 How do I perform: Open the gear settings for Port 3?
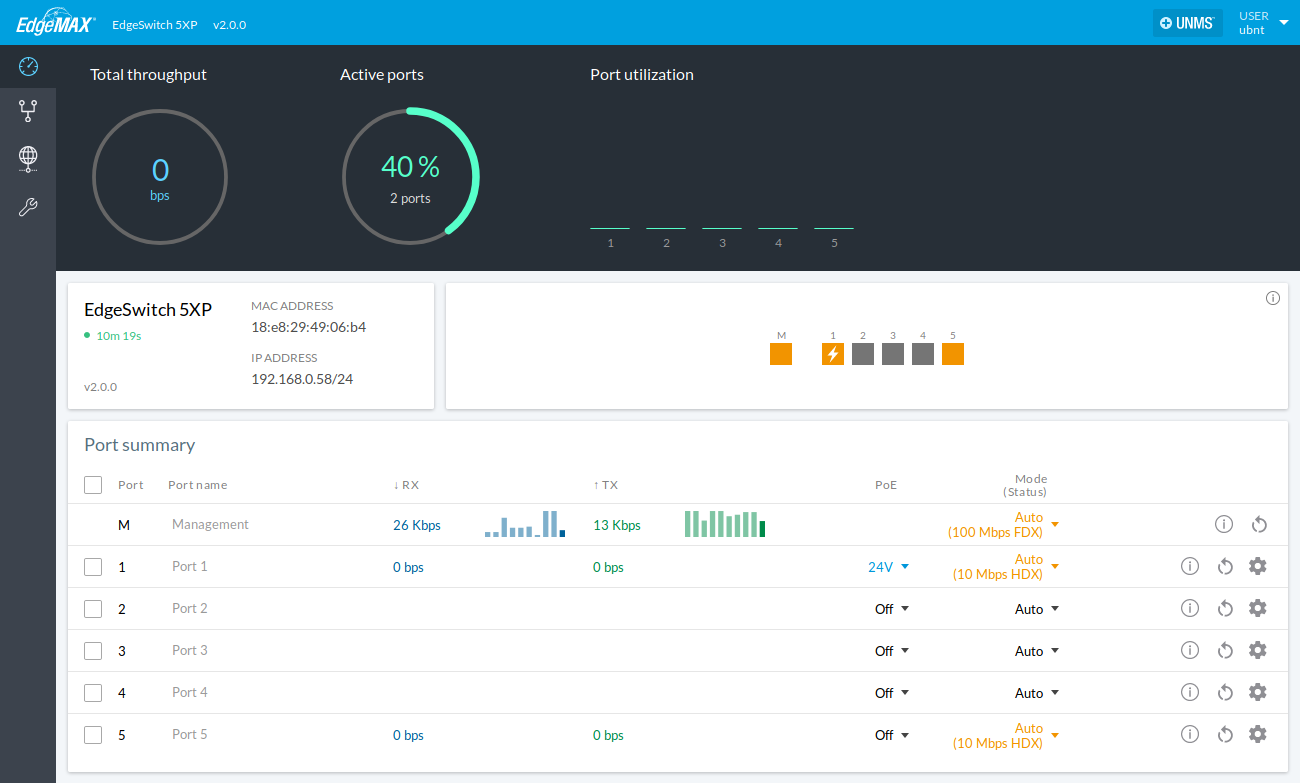[1257, 650]
